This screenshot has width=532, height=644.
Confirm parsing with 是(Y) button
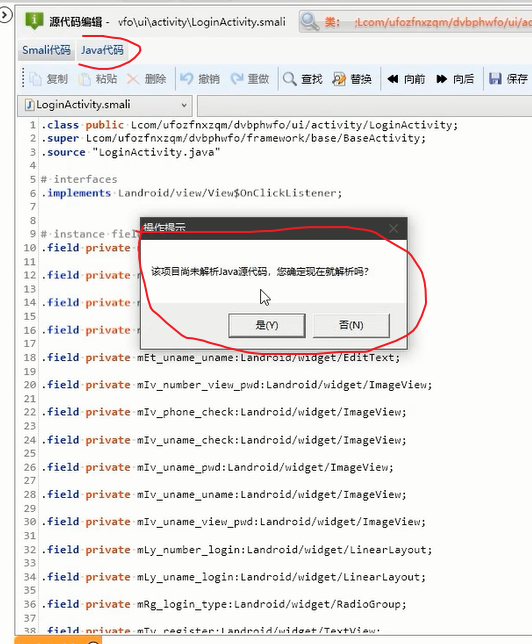[267, 326]
